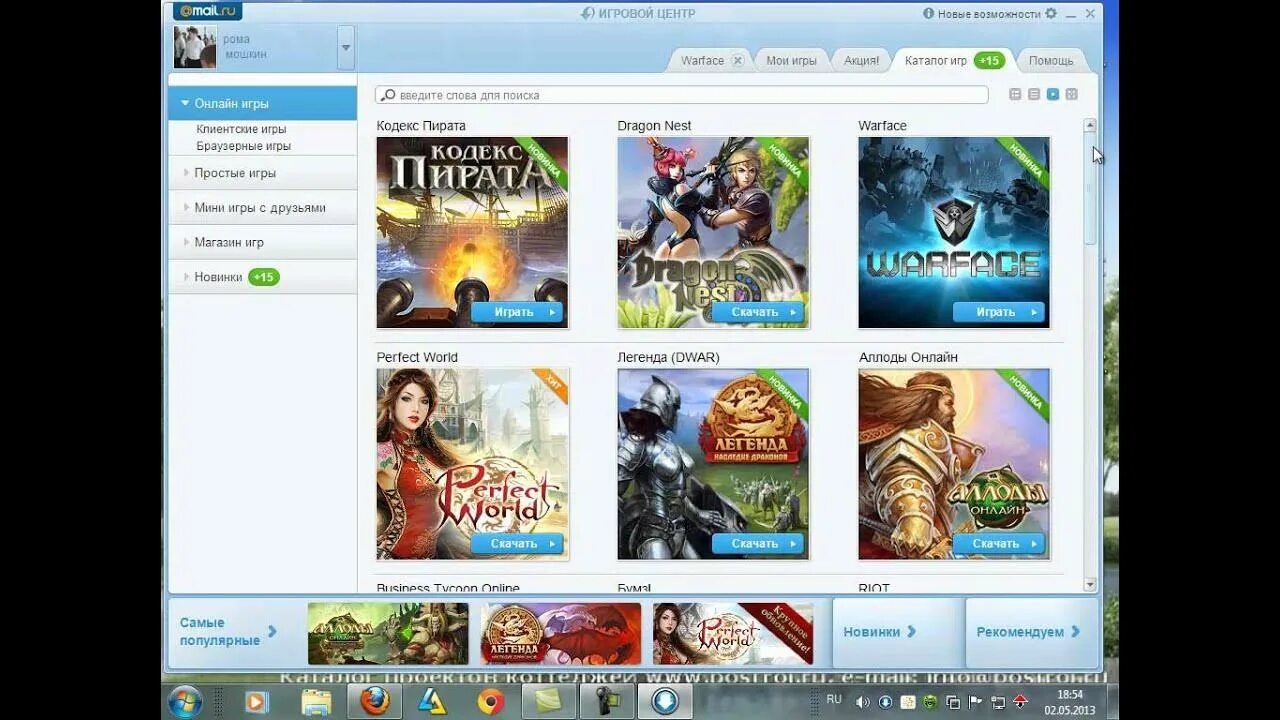The height and width of the screenshot is (720, 1280).
Task: Click Скачать on Perfect World
Action: pos(516,544)
